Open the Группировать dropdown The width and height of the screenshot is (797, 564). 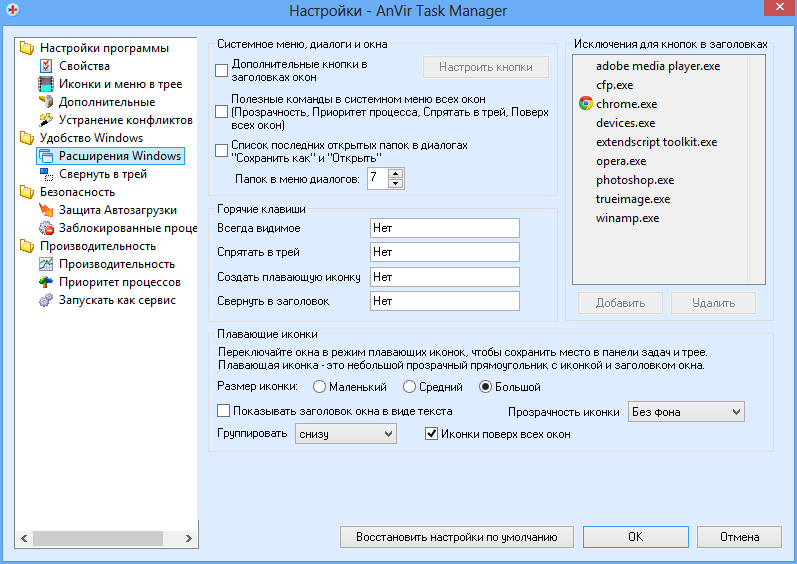[346, 434]
